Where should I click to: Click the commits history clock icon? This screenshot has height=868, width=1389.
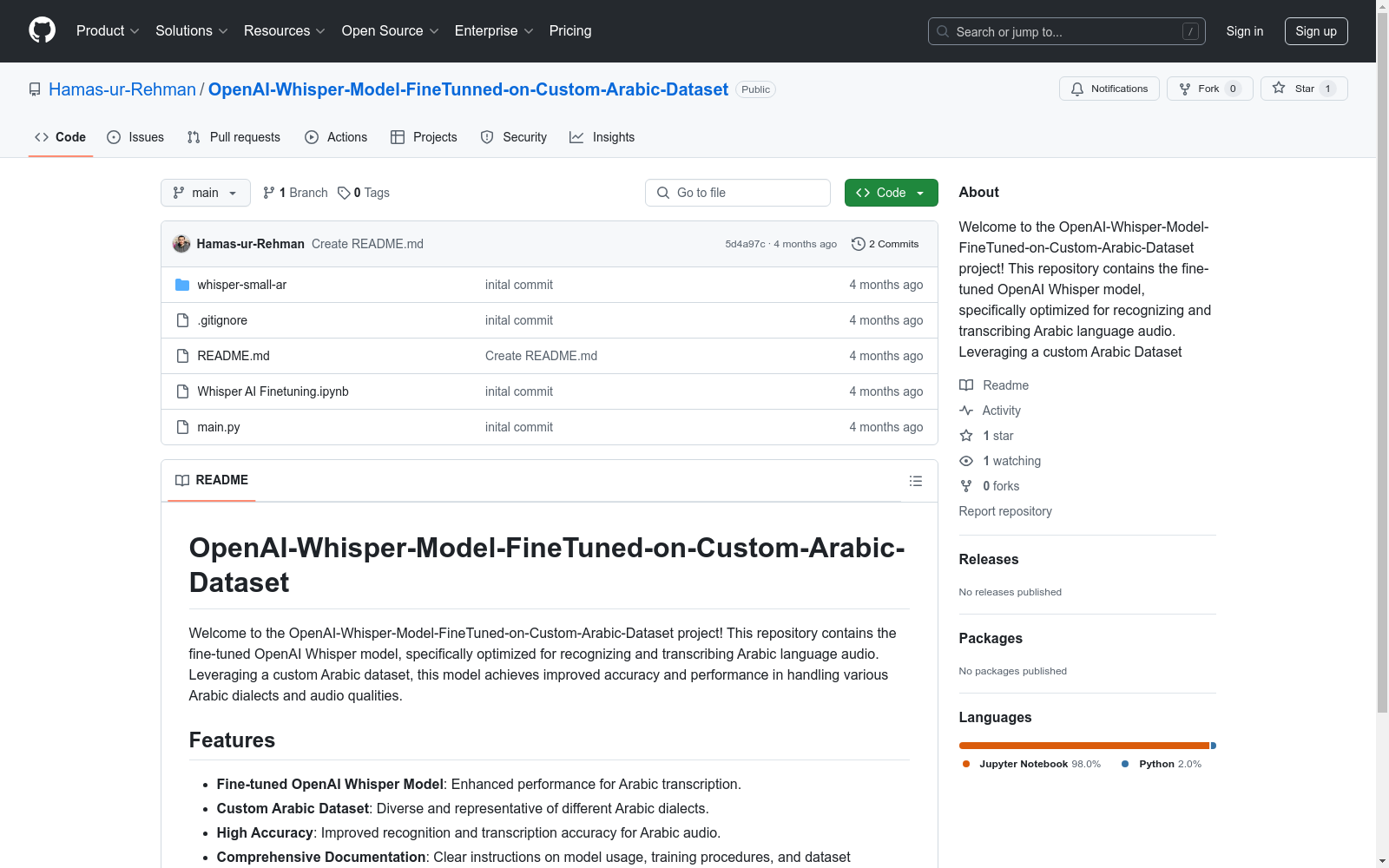coord(859,244)
